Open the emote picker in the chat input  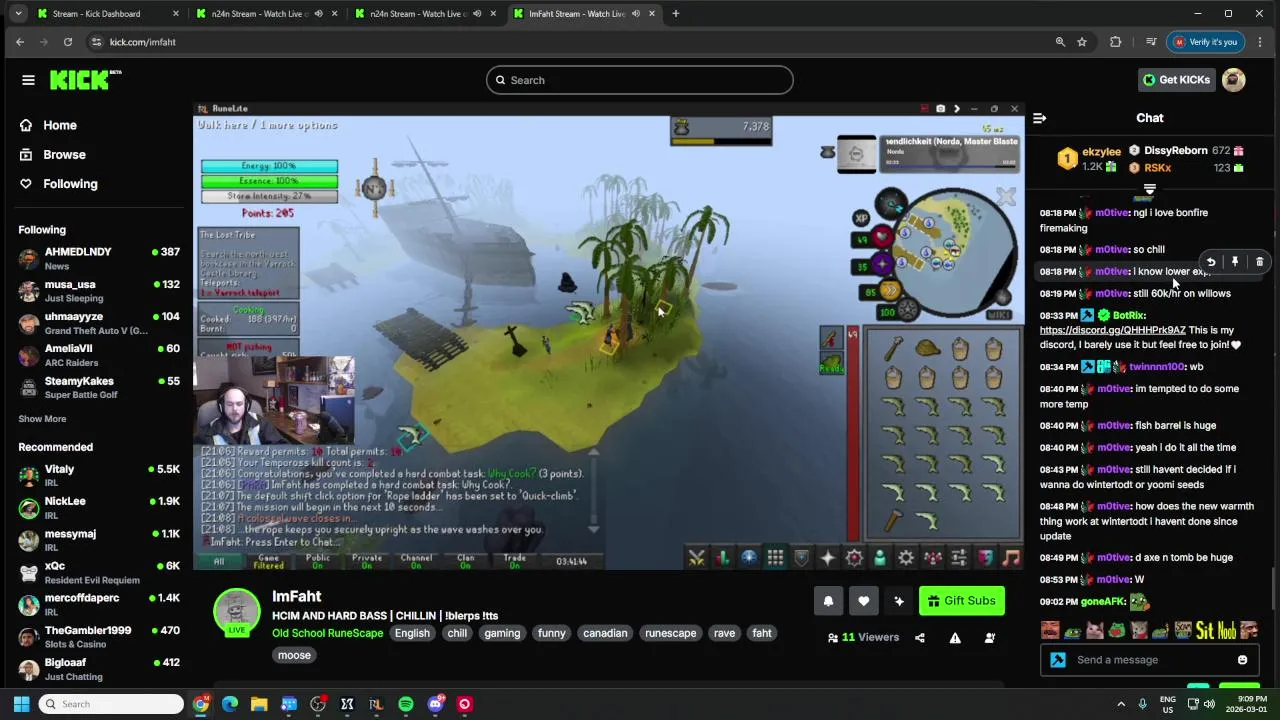(1242, 660)
